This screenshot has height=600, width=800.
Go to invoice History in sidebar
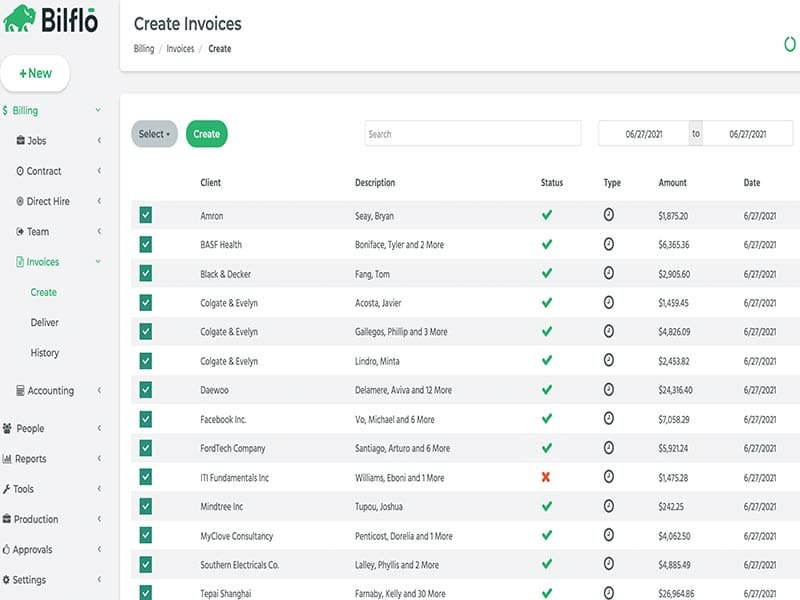point(44,353)
